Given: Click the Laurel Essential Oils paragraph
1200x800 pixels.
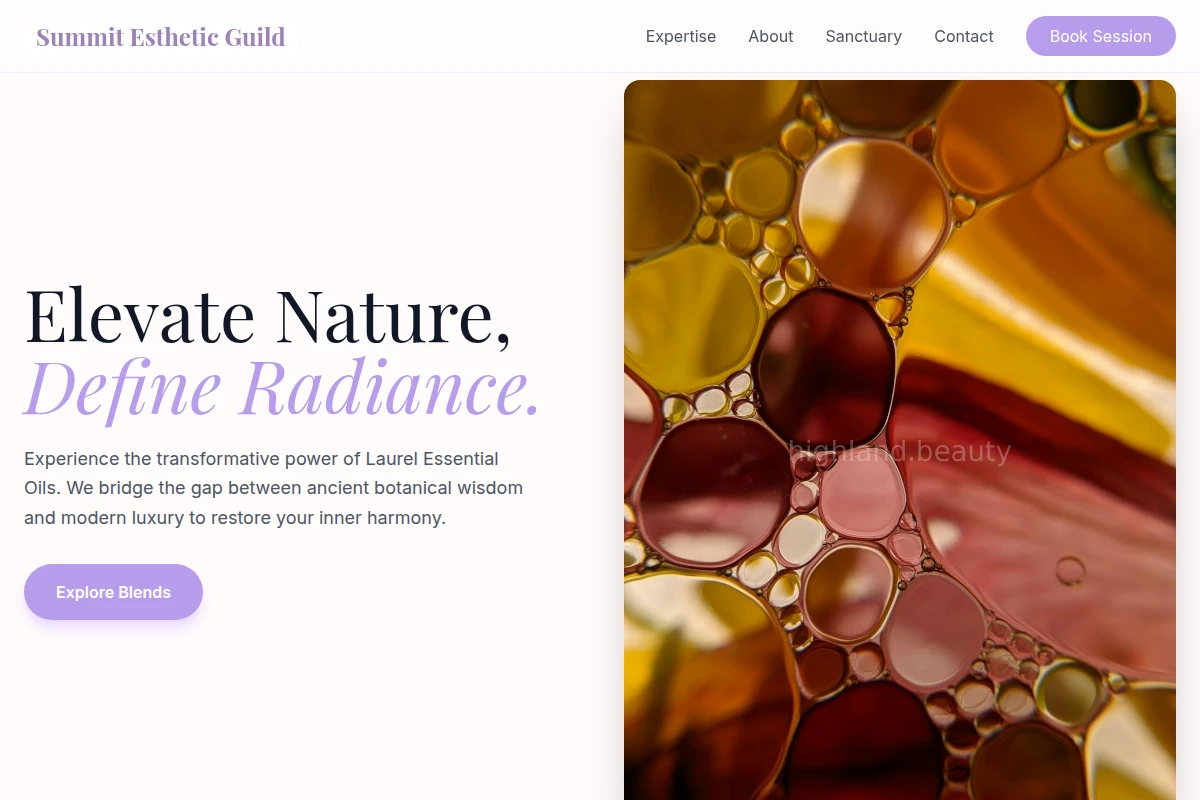Looking at the screenshot, I should pyautogui.click(x=274, y=488).
